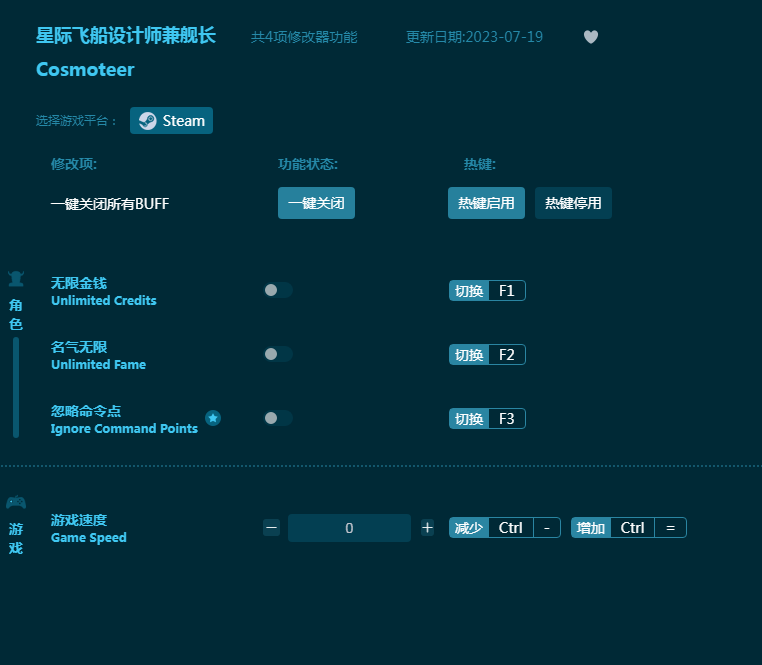The width and height of the screenshot is (762, 665).
Task: Click the 功能状态: column header
Action: 308,164
